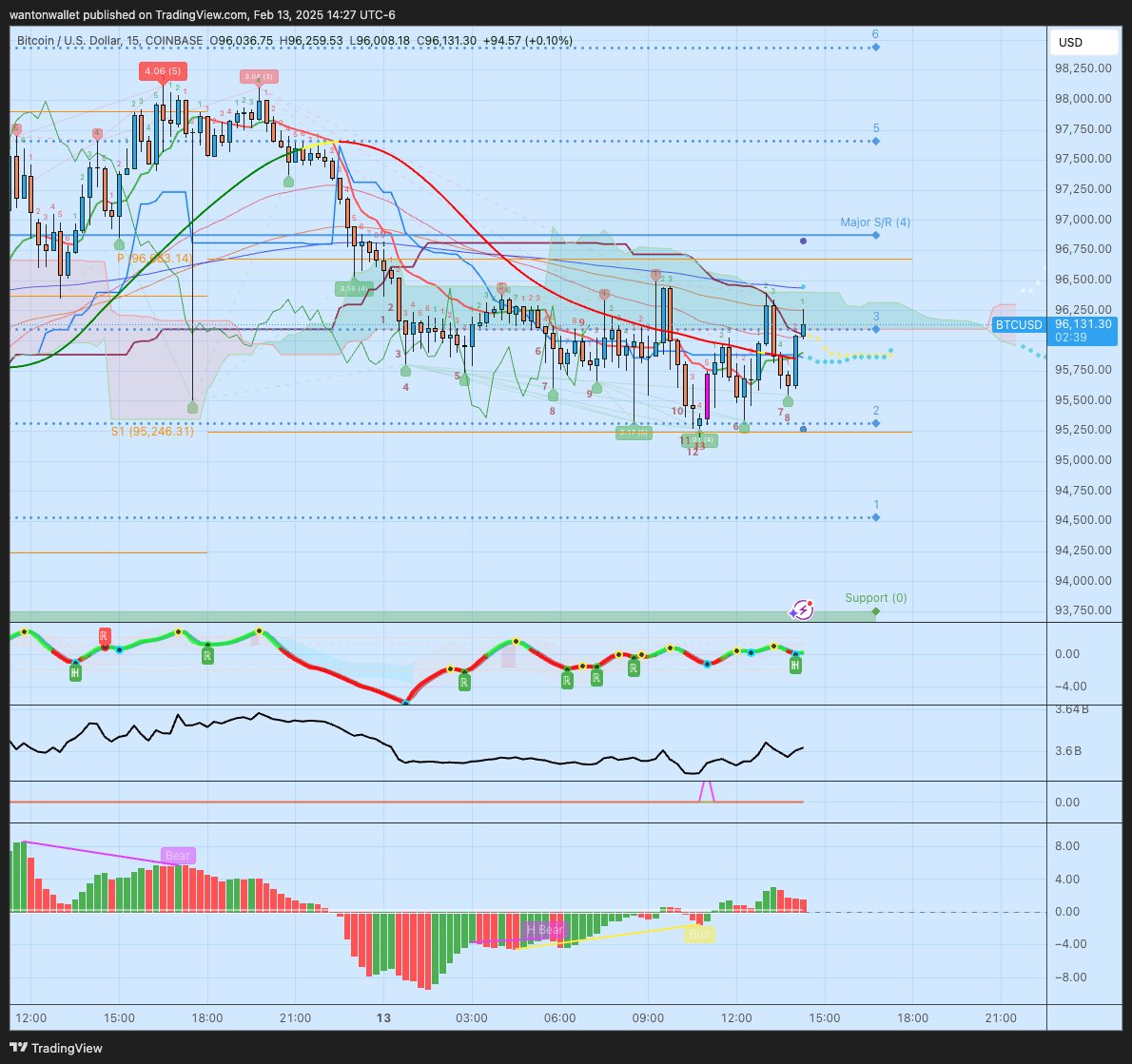The width and height of the screenshot is (1132, 1064).
Task: Click the 94,500.00 price axis label
Action: coord(1083,519)
